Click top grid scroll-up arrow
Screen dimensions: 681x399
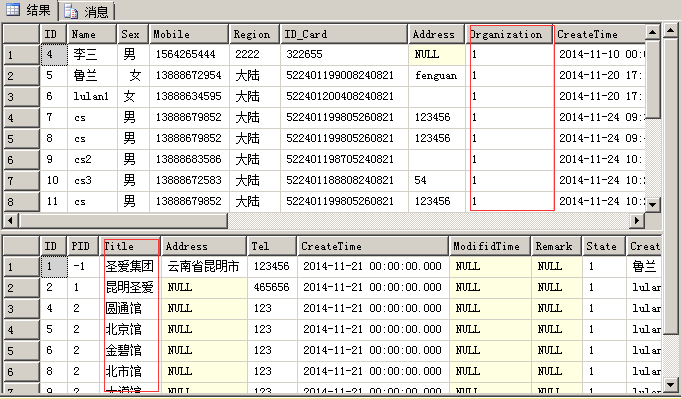click(653, 32)
